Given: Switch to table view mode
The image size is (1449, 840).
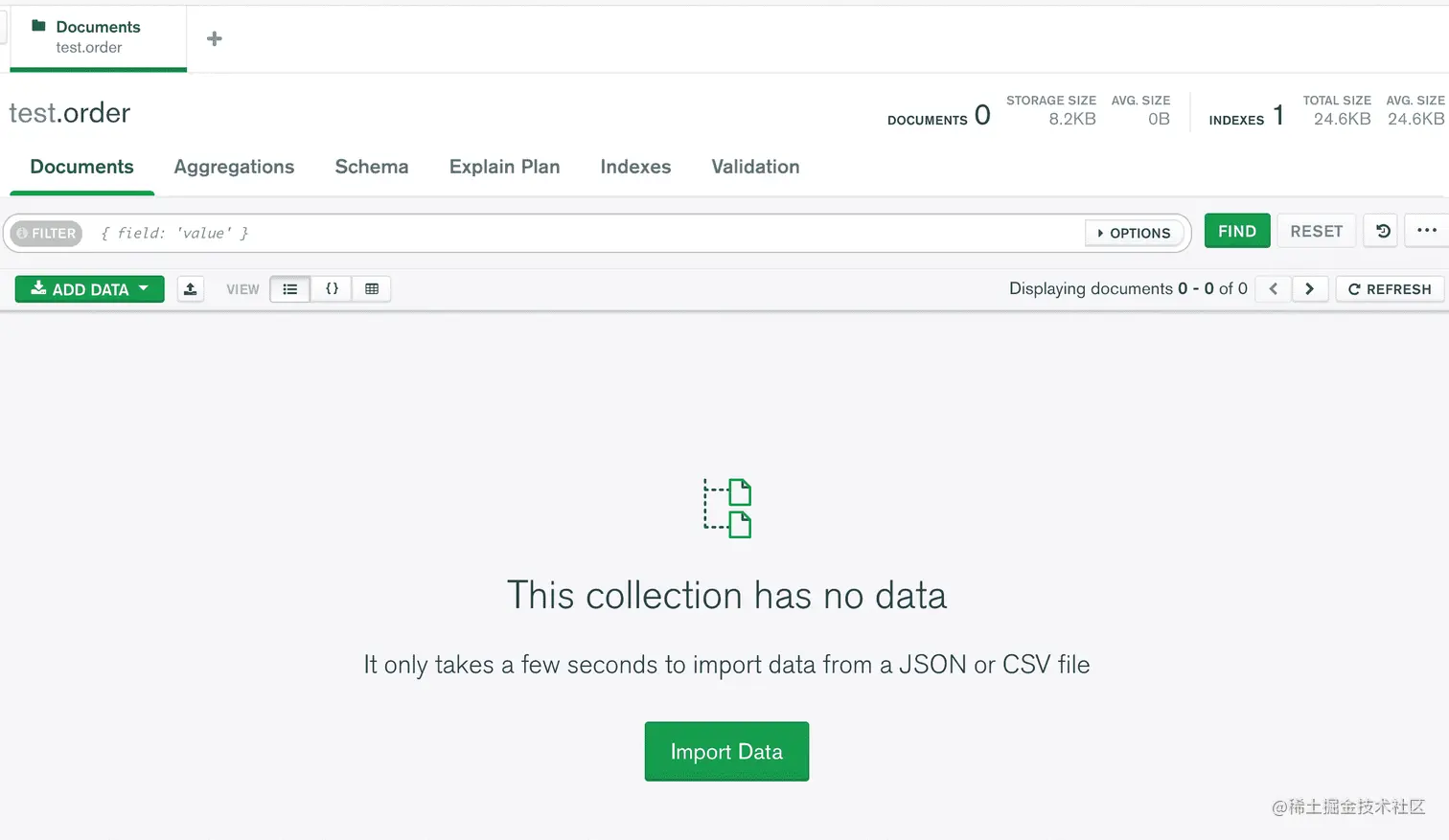Looking at the screenshot, I should [x=372, y=288].
